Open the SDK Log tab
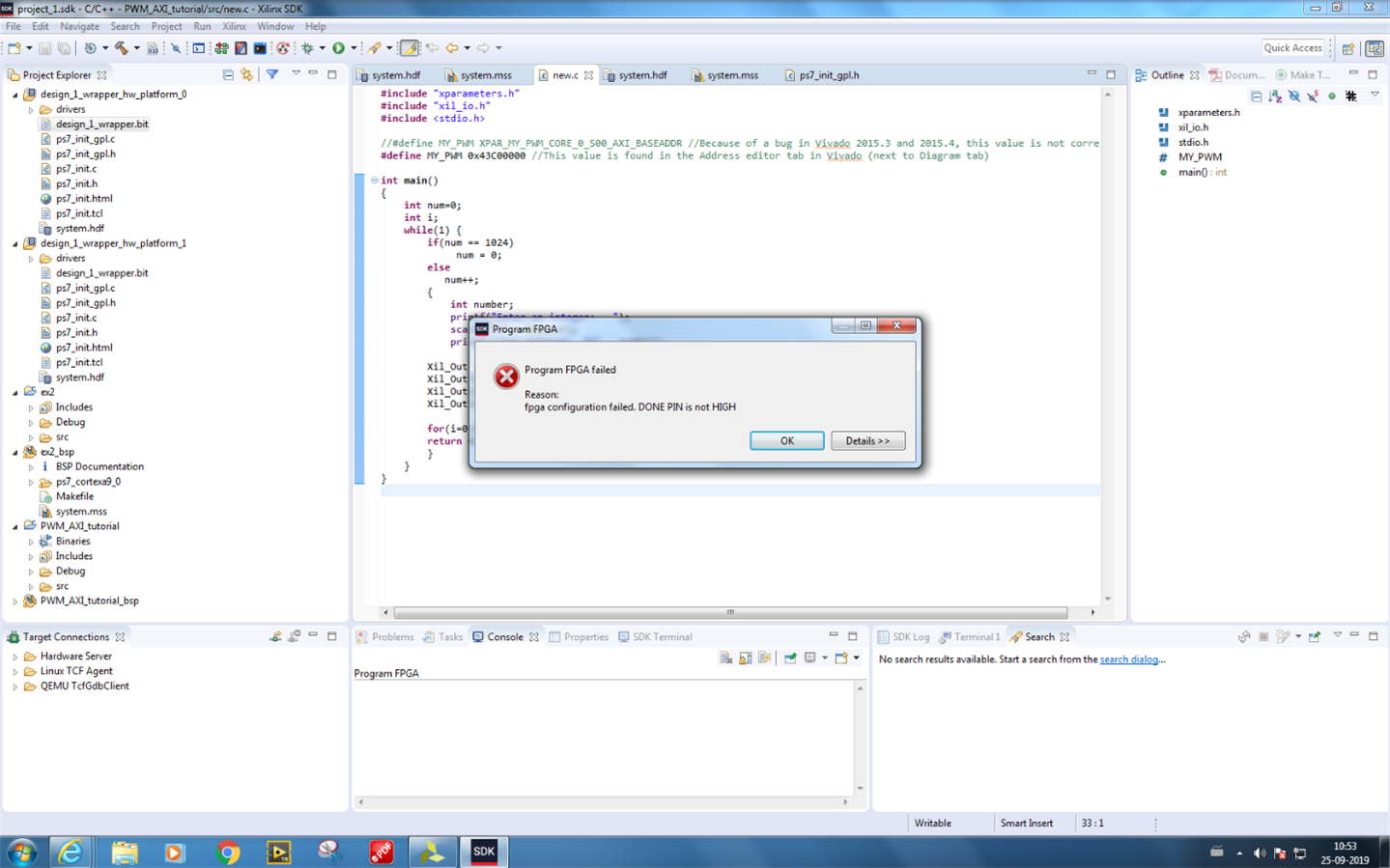Viewport: 1390px width, 868px height. point(903,636)
